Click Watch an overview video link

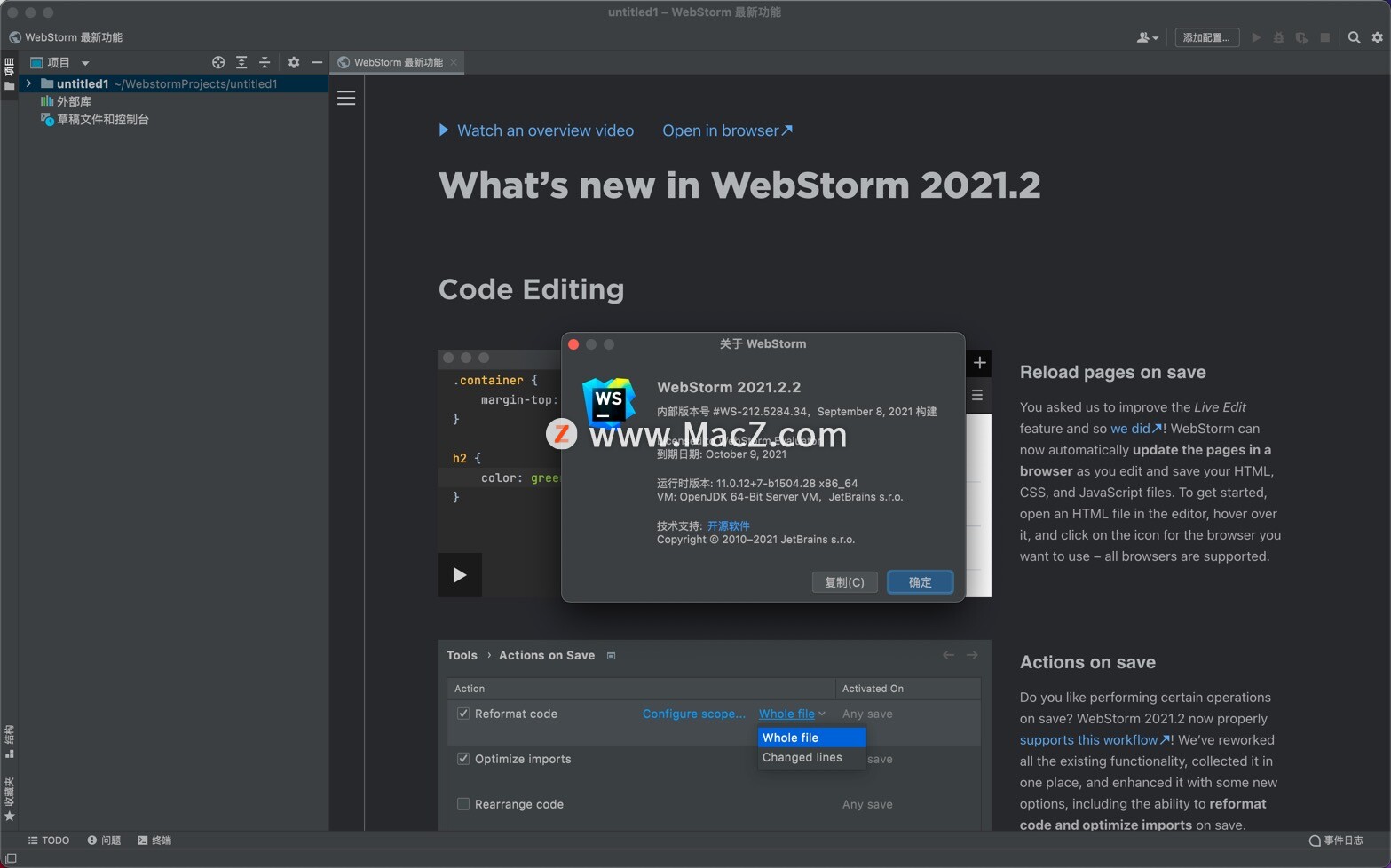coord(536,130)
